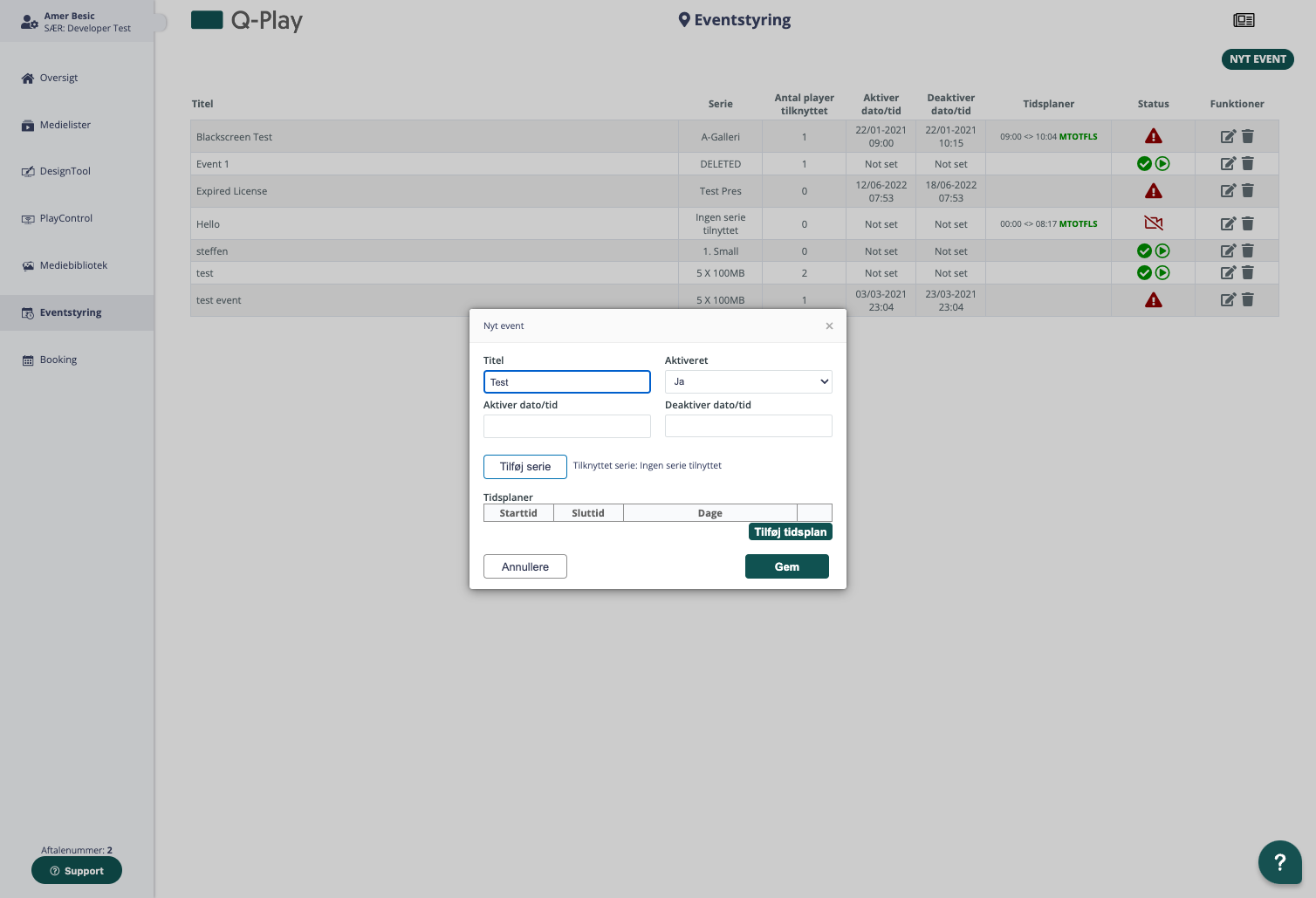Viewport: 1316px width, 898px height.
Task: Delete the Expired License event
Action: (x=1248, y=190)
